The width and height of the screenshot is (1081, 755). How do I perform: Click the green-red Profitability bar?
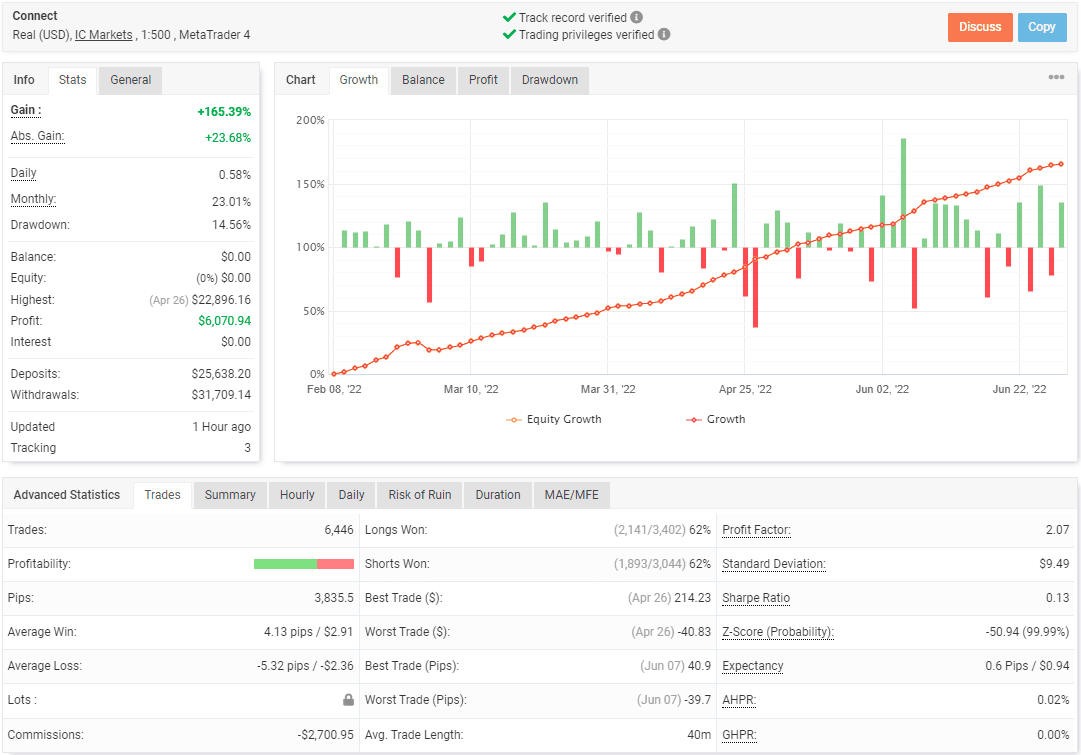[304, 563]
